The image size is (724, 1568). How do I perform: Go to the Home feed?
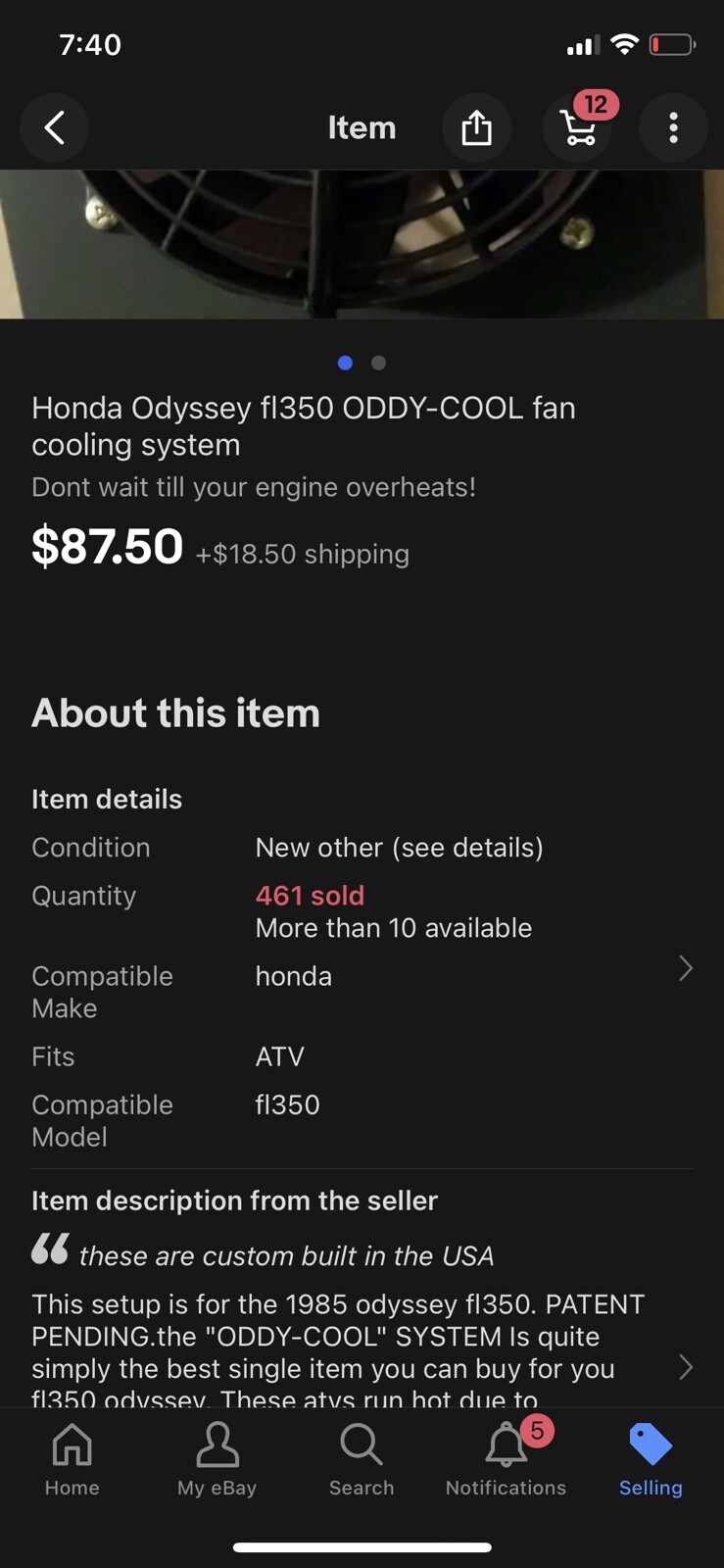72,1460
